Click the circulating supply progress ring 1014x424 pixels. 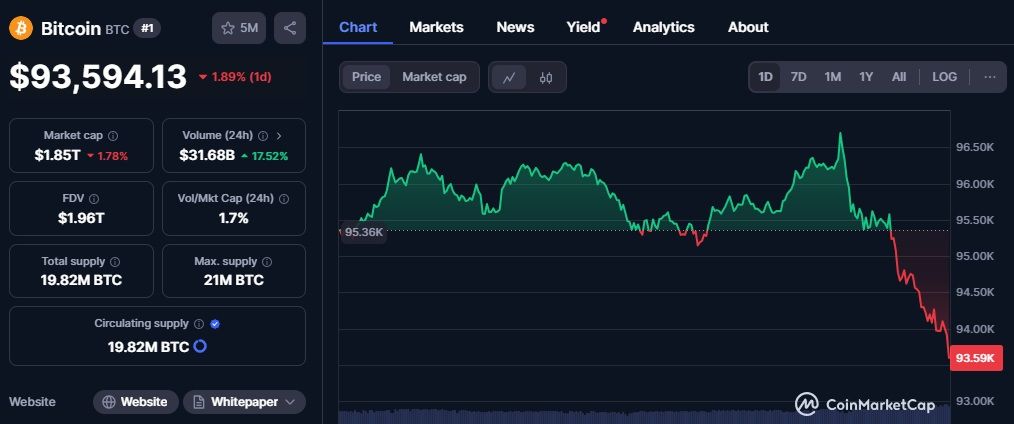(200, 346)
